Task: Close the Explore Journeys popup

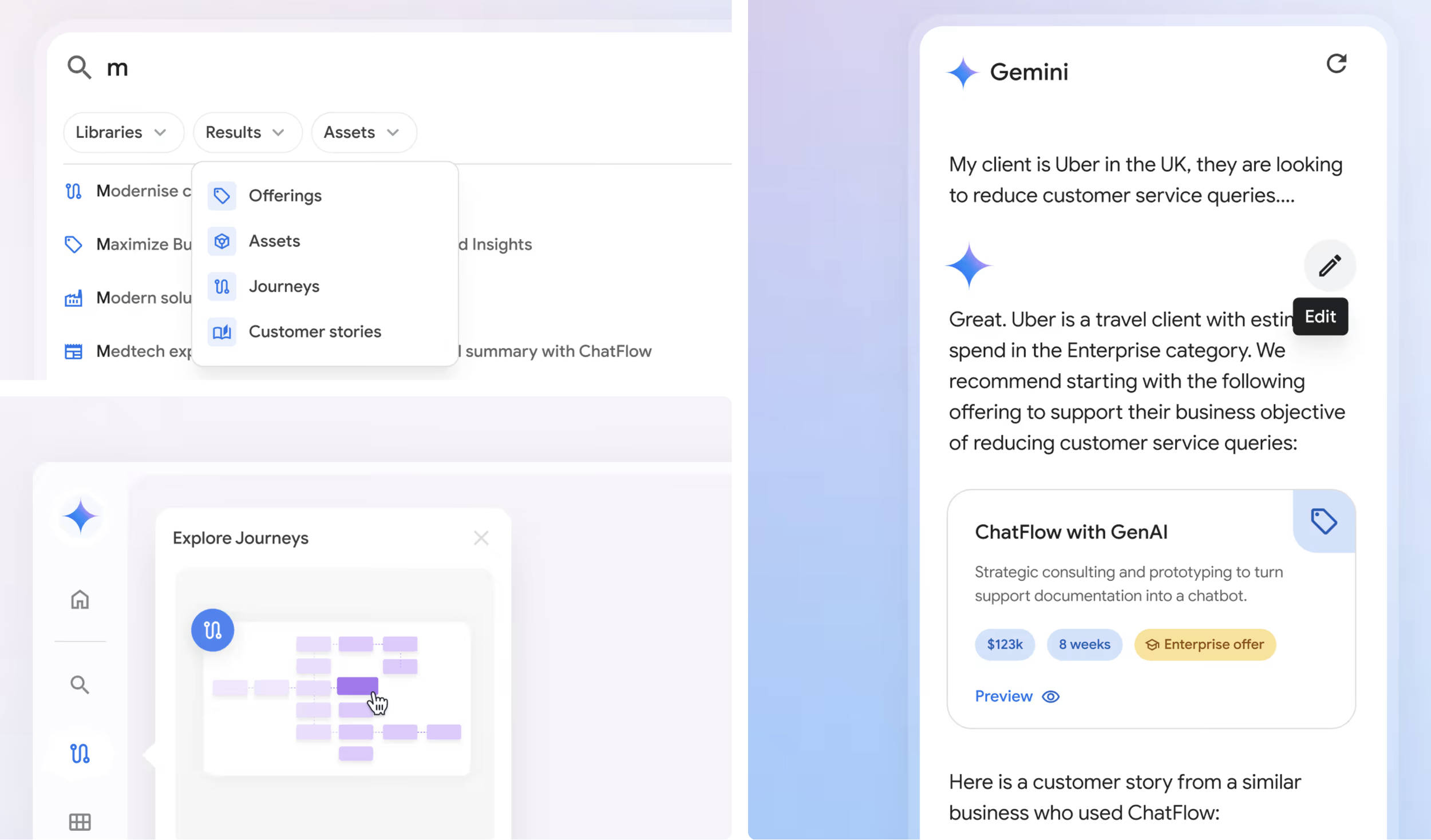Action: coord(481,538)
